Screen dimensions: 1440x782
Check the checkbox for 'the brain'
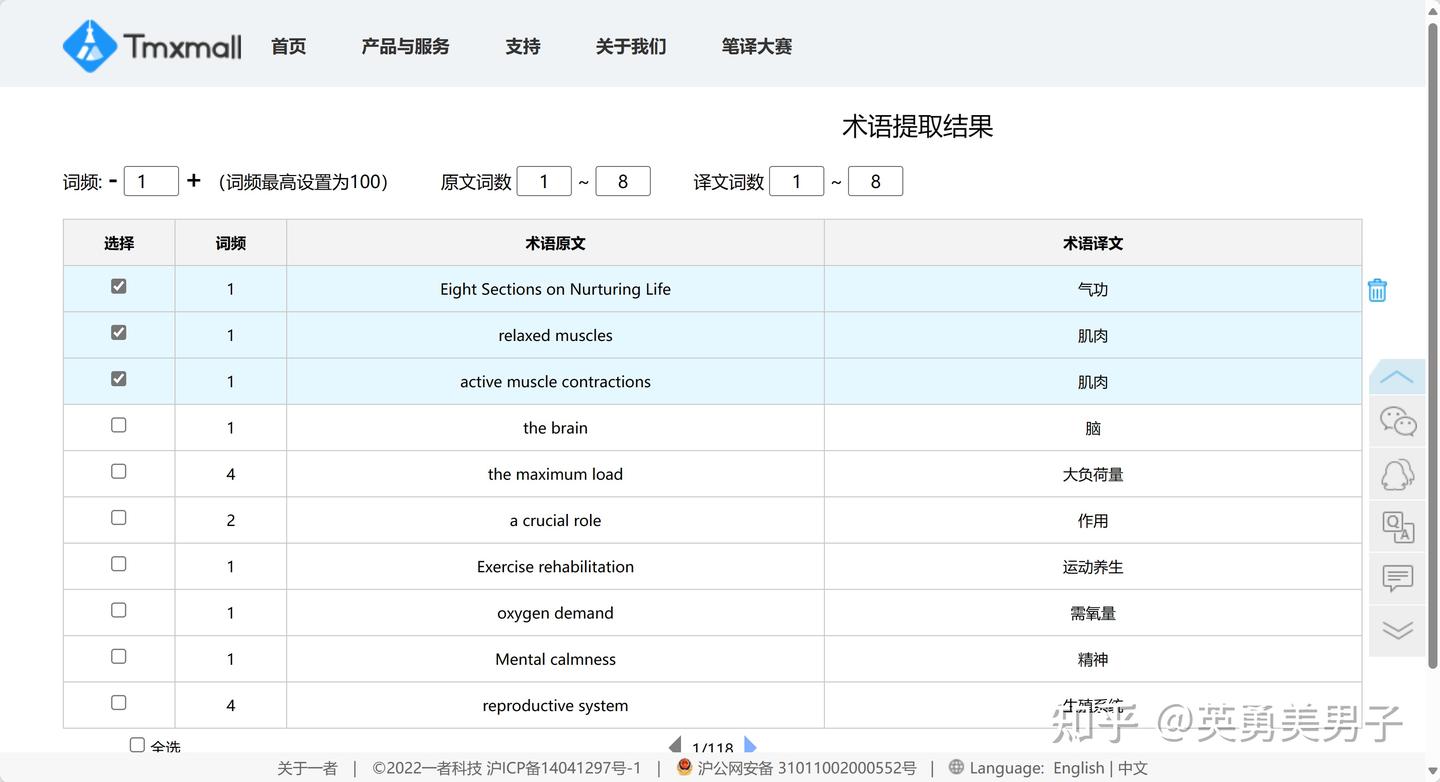click(118, 425)
